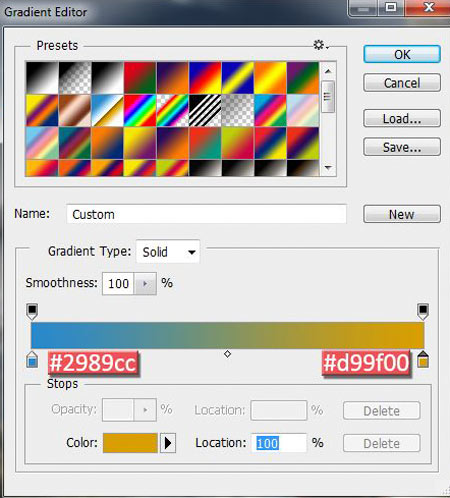This screenshot has width=450, height=498.
Task: Minimize the Gradient Editor window
Action: coord(363,7)
